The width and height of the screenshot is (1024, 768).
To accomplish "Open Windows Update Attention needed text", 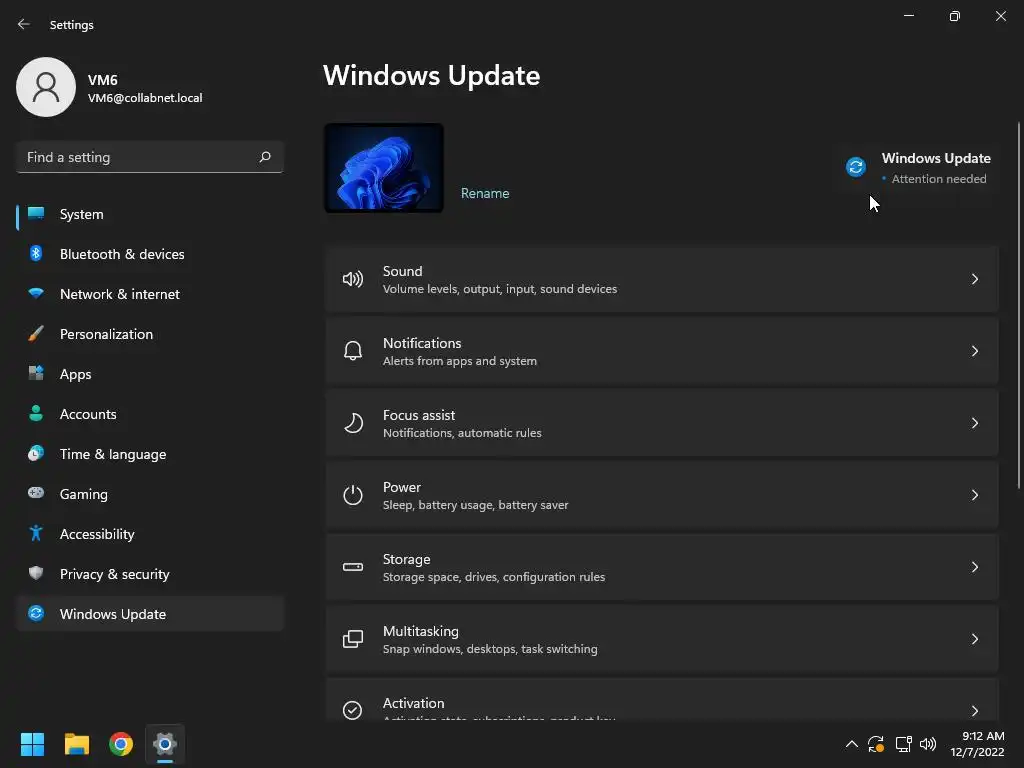I will (938, 179).
